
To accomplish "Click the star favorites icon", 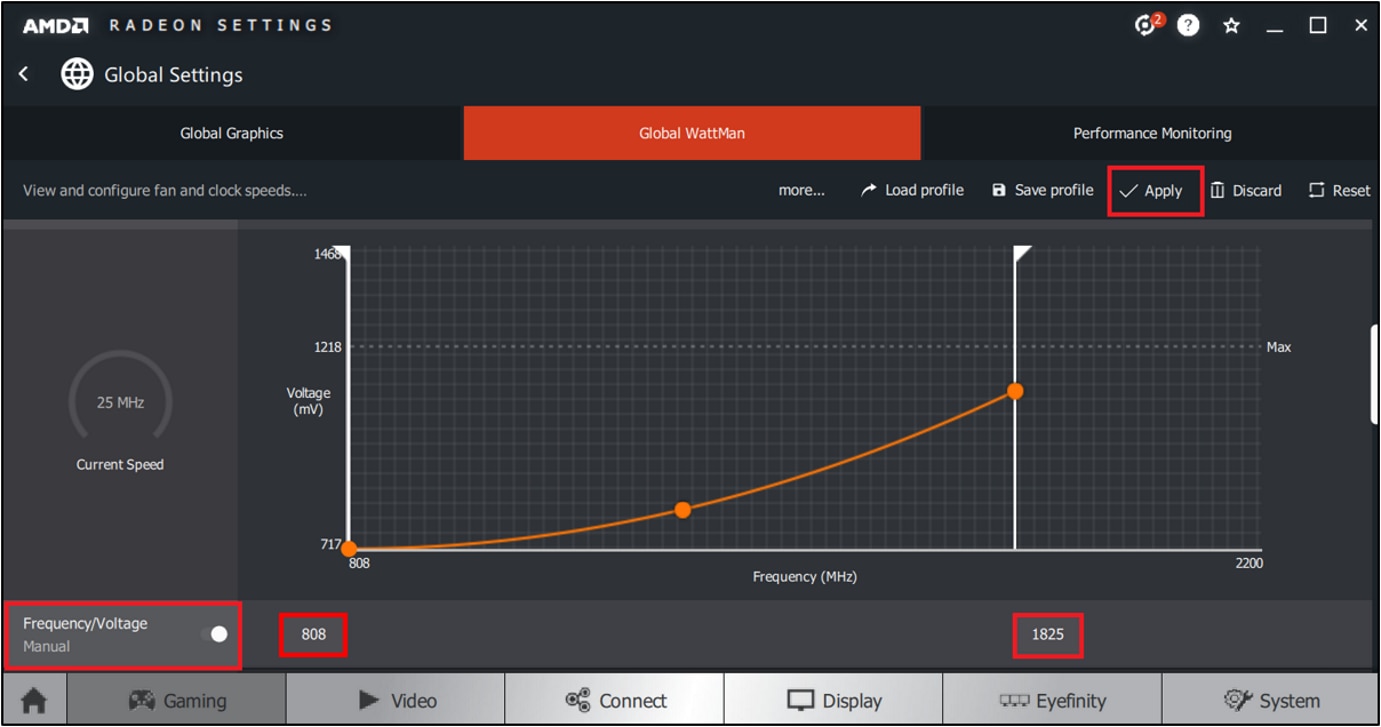I will [1231, 26].
